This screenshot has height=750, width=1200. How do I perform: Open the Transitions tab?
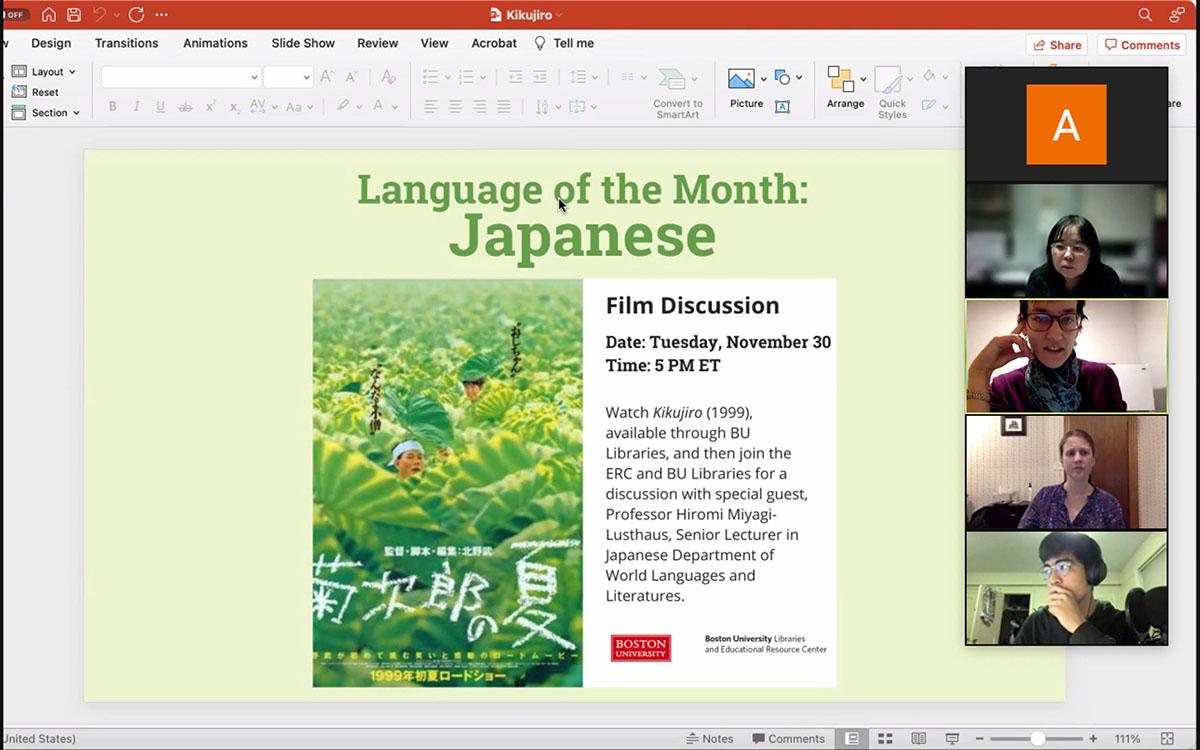click(x=126, y=43)
